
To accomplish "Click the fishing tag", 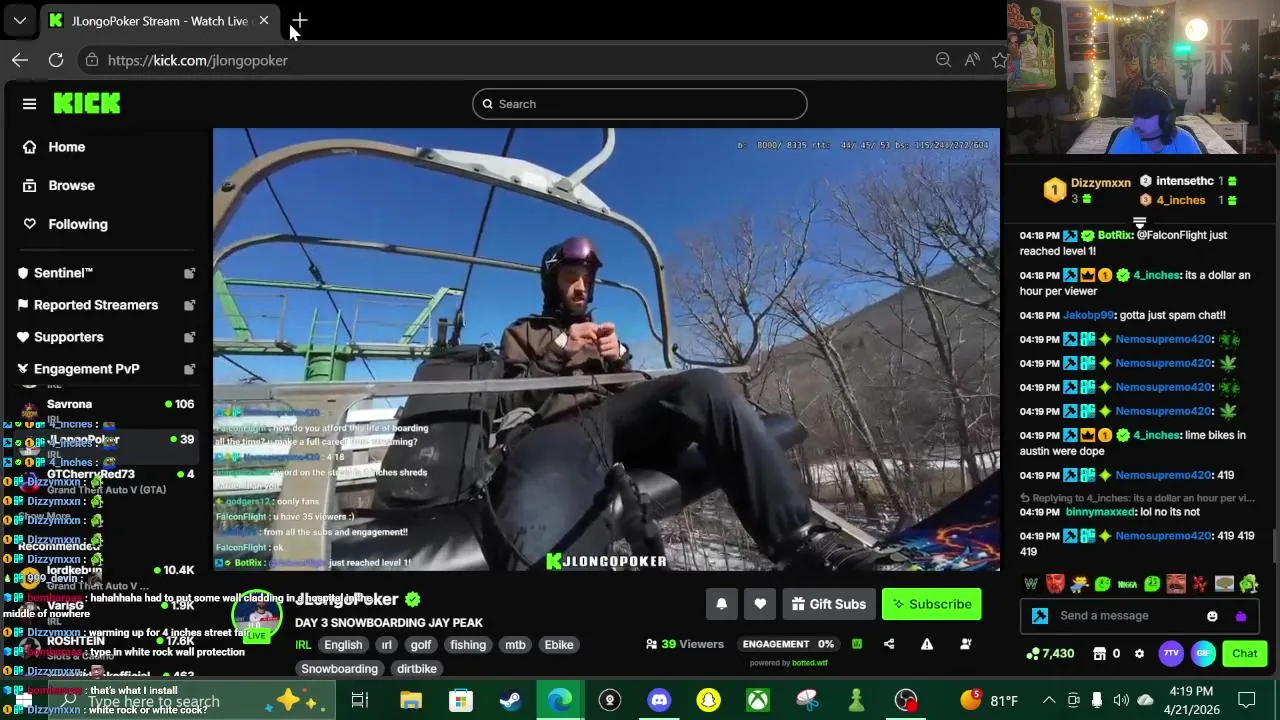I will pos(468,645).
